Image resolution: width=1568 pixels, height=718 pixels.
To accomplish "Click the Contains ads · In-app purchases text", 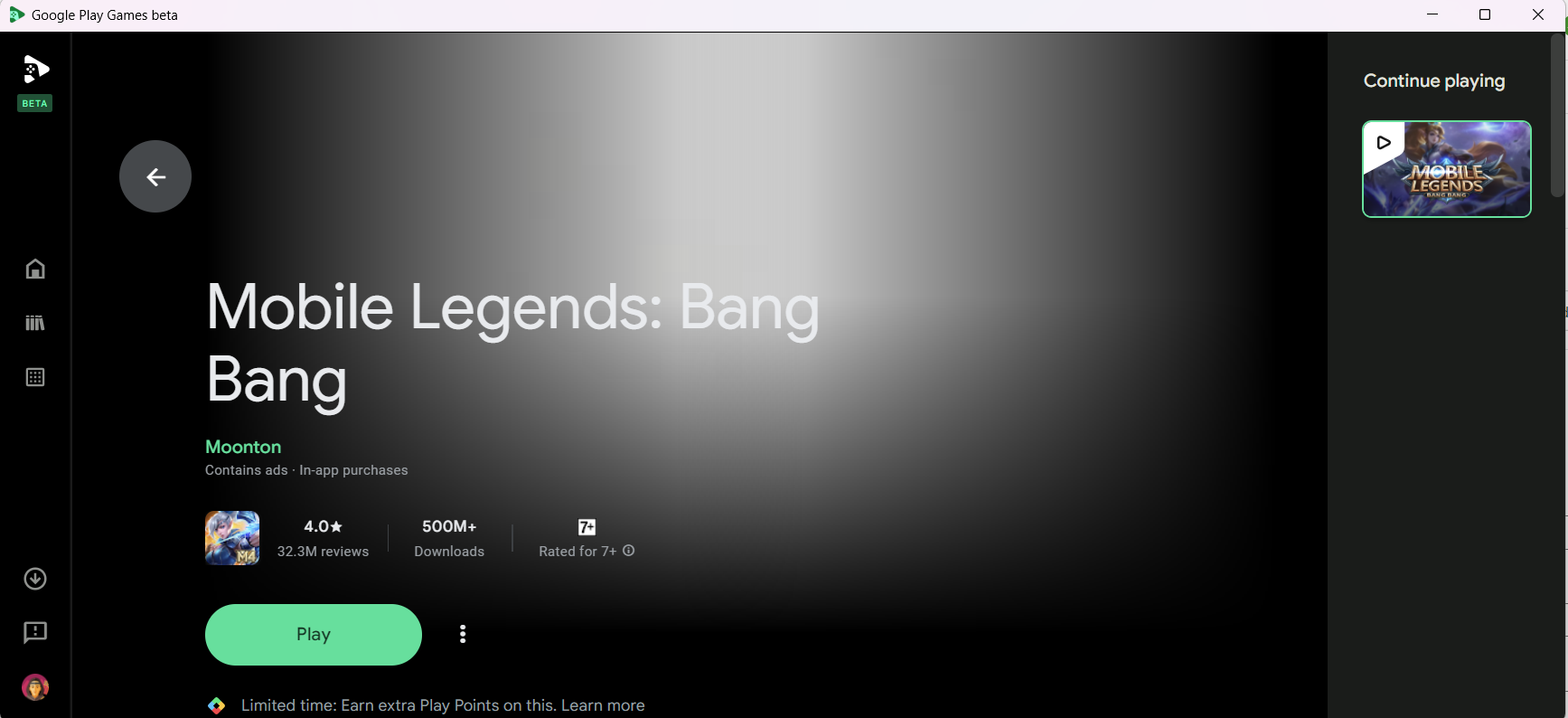I will [306, 470].
